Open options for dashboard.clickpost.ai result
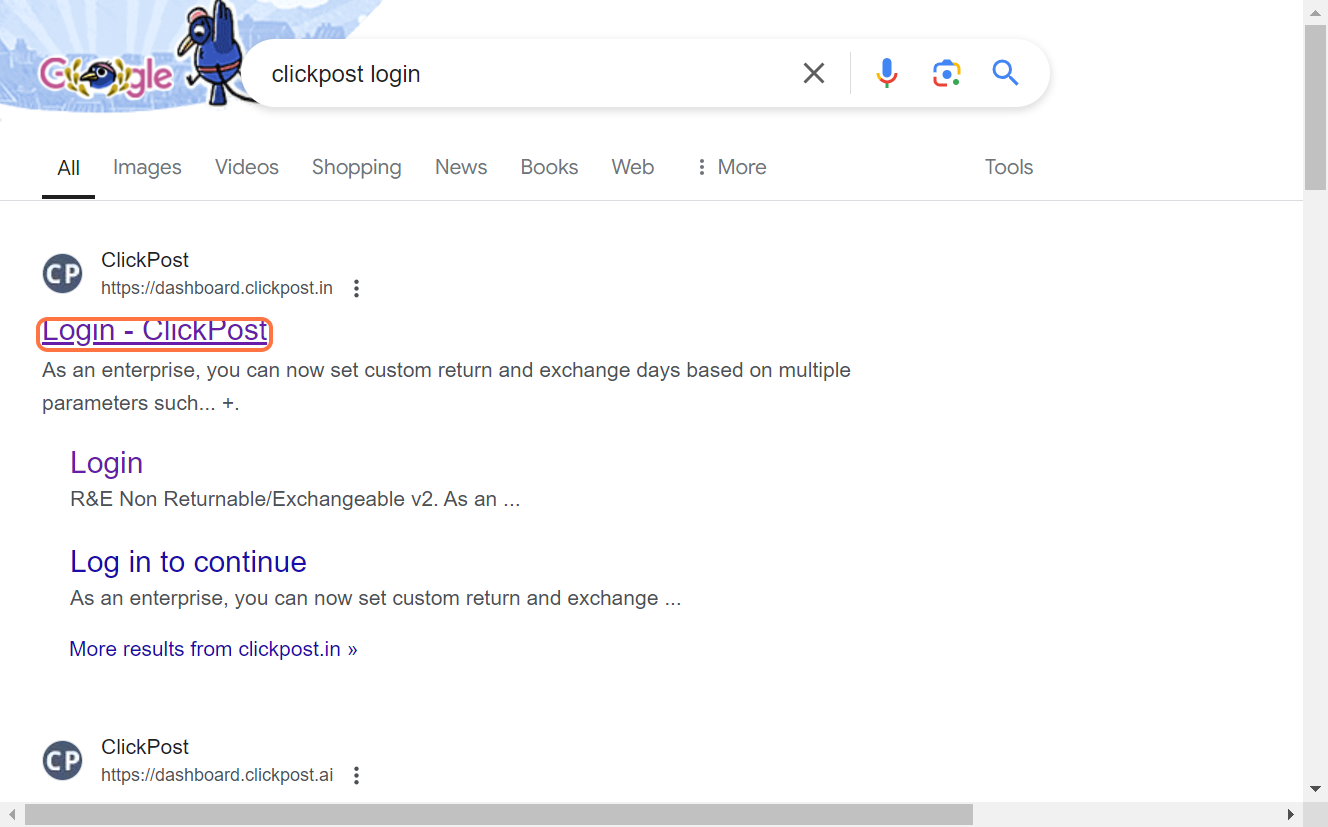 click(356, 775)
